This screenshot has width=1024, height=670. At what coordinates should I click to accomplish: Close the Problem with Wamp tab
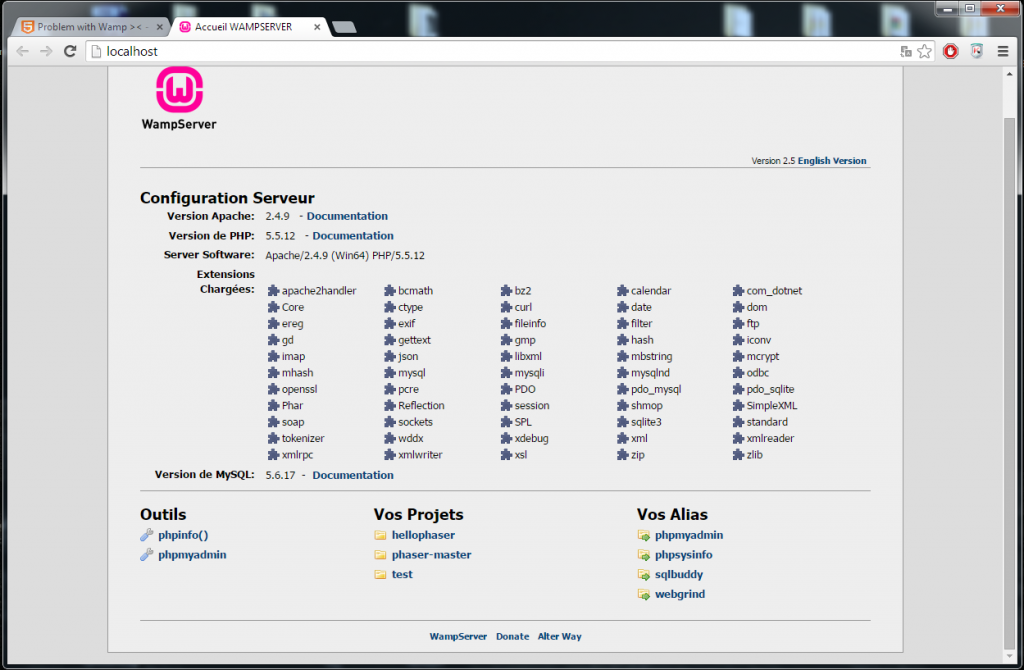159,27
